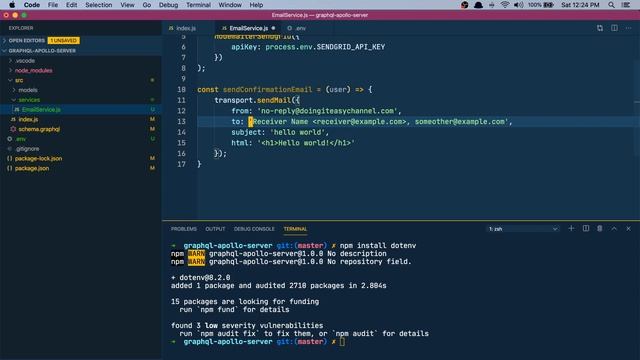This screenshot has width=640, height=360.
Task: Open .env file in explorer tree
Action: pos(20,139)
